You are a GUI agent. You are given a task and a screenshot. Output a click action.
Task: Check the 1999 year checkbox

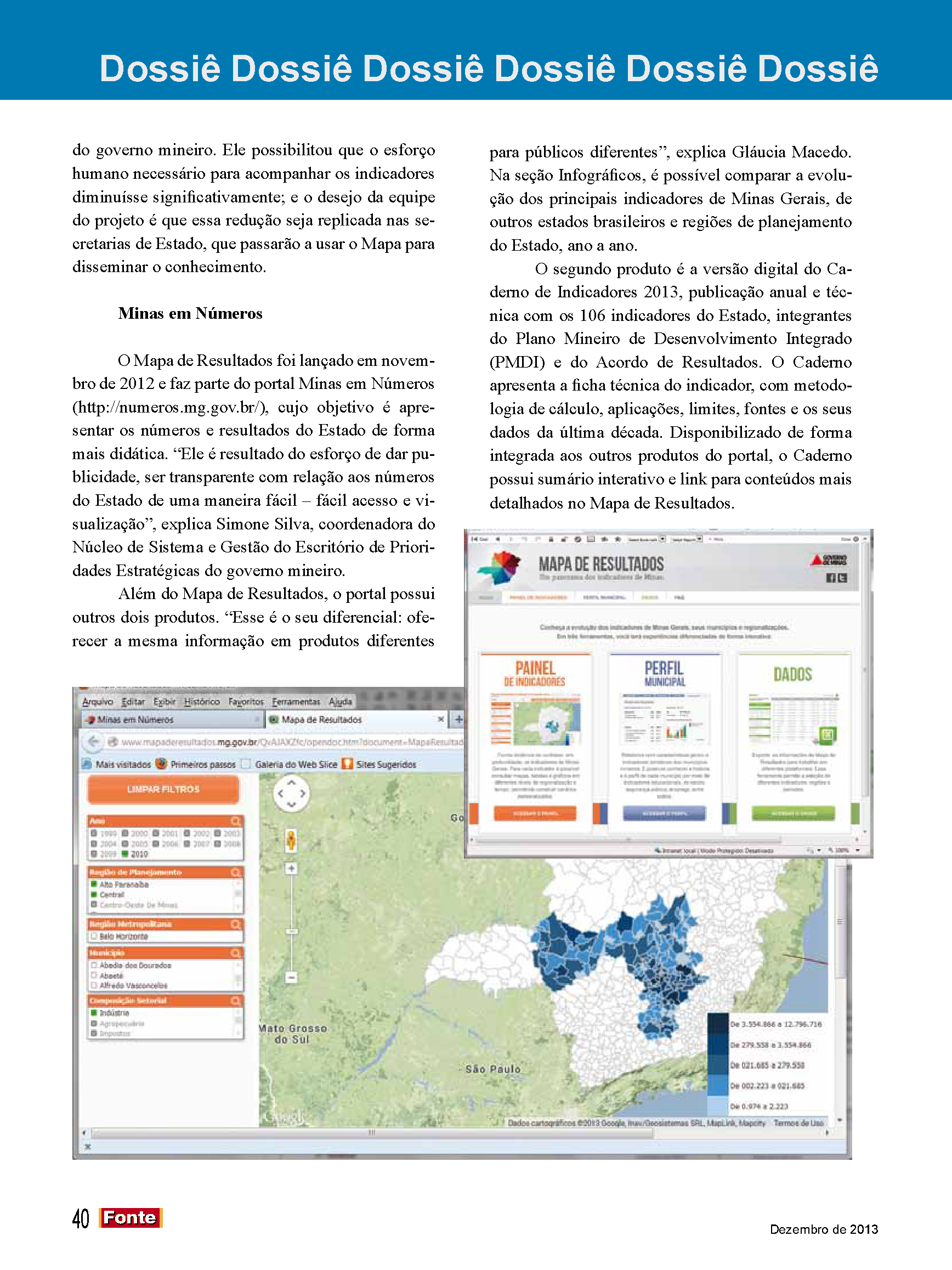tap(94, 833)
